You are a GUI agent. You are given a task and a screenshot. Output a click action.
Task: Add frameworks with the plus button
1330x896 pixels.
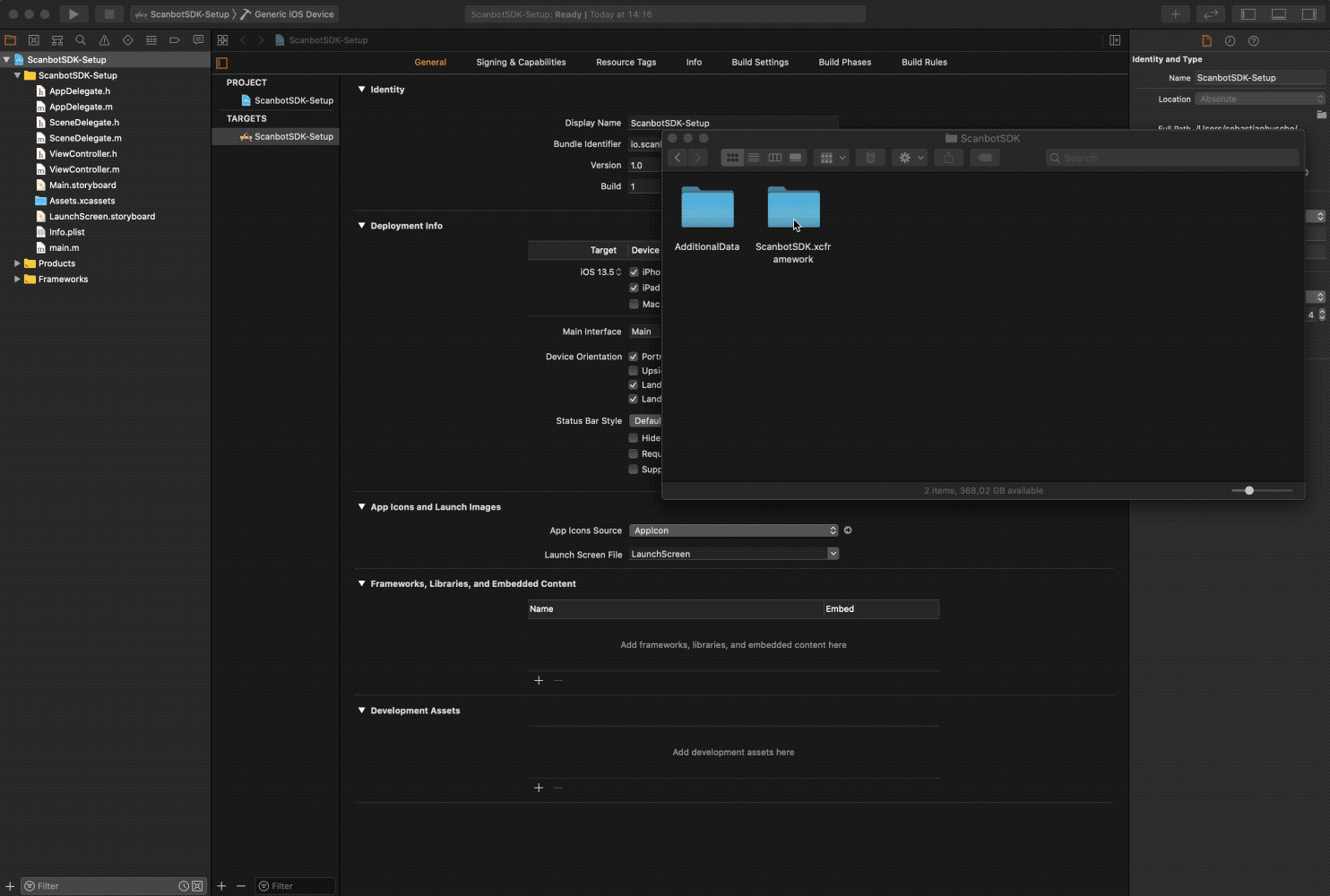[539, 680]
